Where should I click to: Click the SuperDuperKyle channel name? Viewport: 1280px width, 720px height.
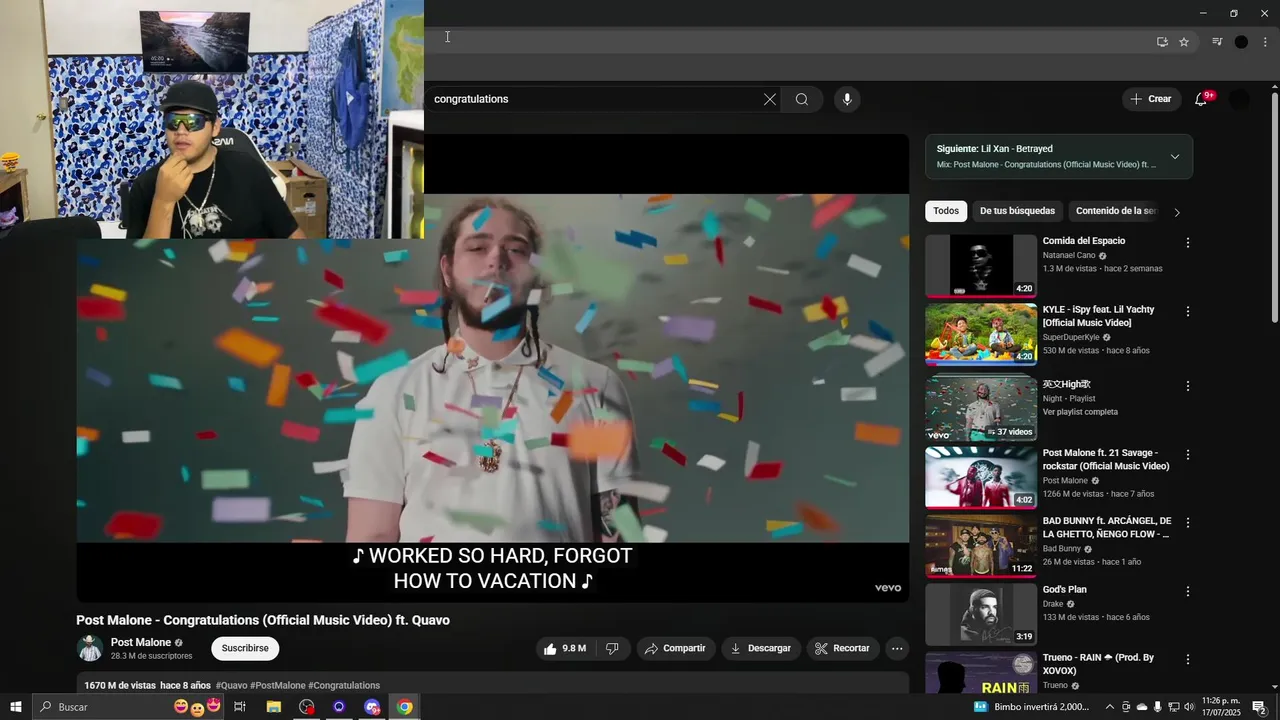click(x=1071, y=337)
